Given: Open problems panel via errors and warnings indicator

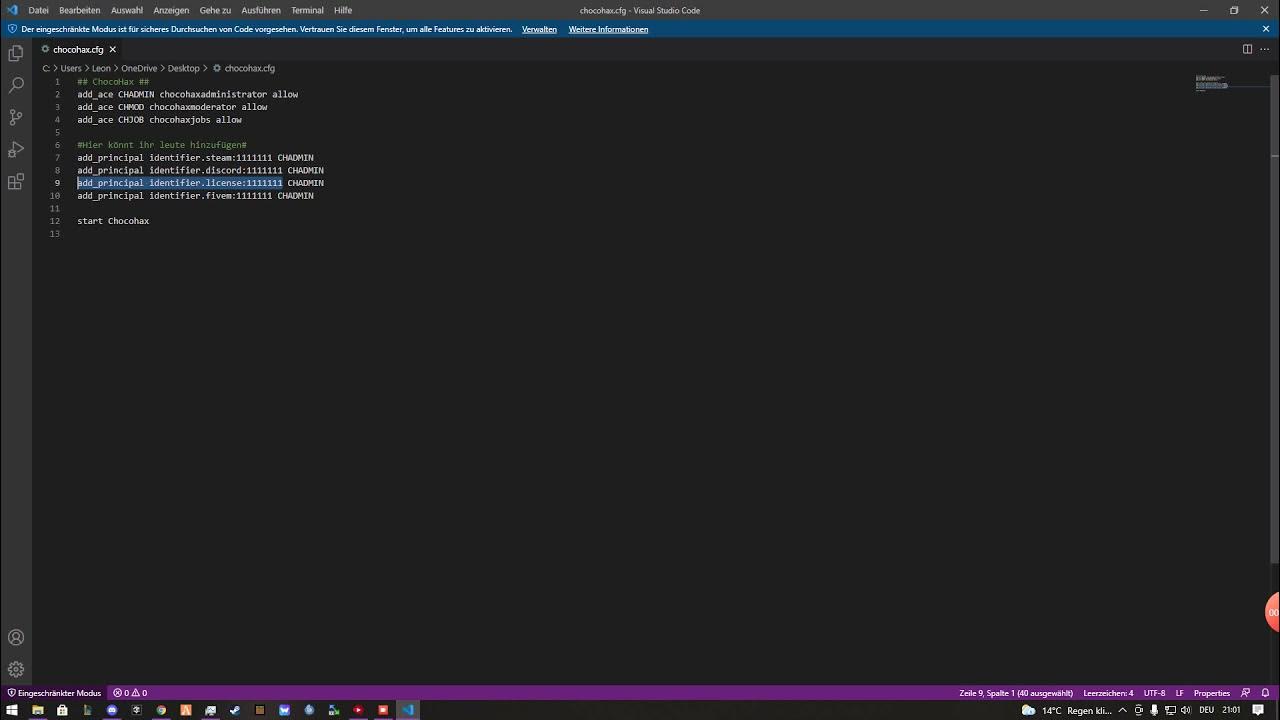Looking at the screenshot, I should 130,693.
